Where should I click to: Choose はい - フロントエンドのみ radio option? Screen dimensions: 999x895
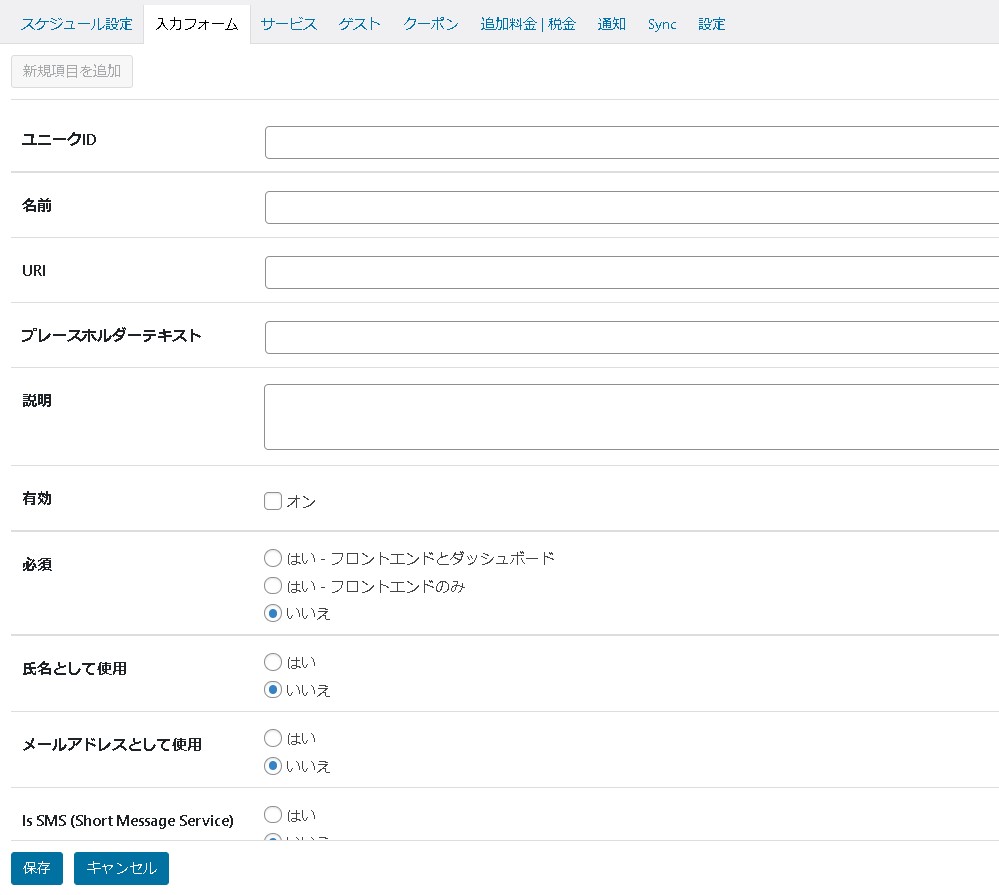tap(273, 586)
